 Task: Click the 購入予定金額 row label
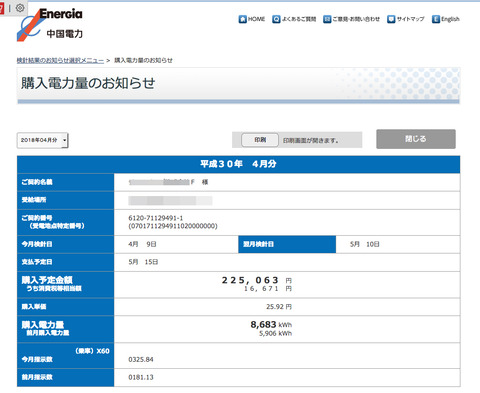click(x=47, y=280)
